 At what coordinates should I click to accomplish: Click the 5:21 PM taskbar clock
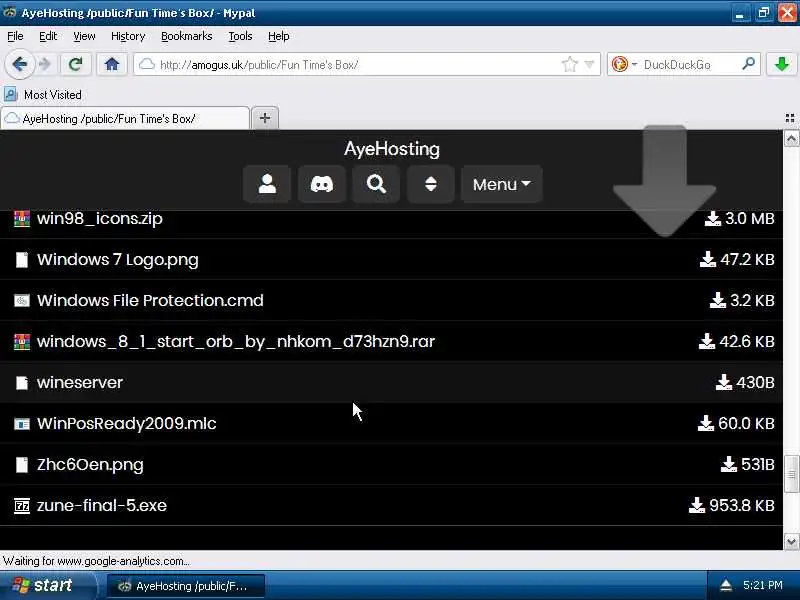[763, 585]
